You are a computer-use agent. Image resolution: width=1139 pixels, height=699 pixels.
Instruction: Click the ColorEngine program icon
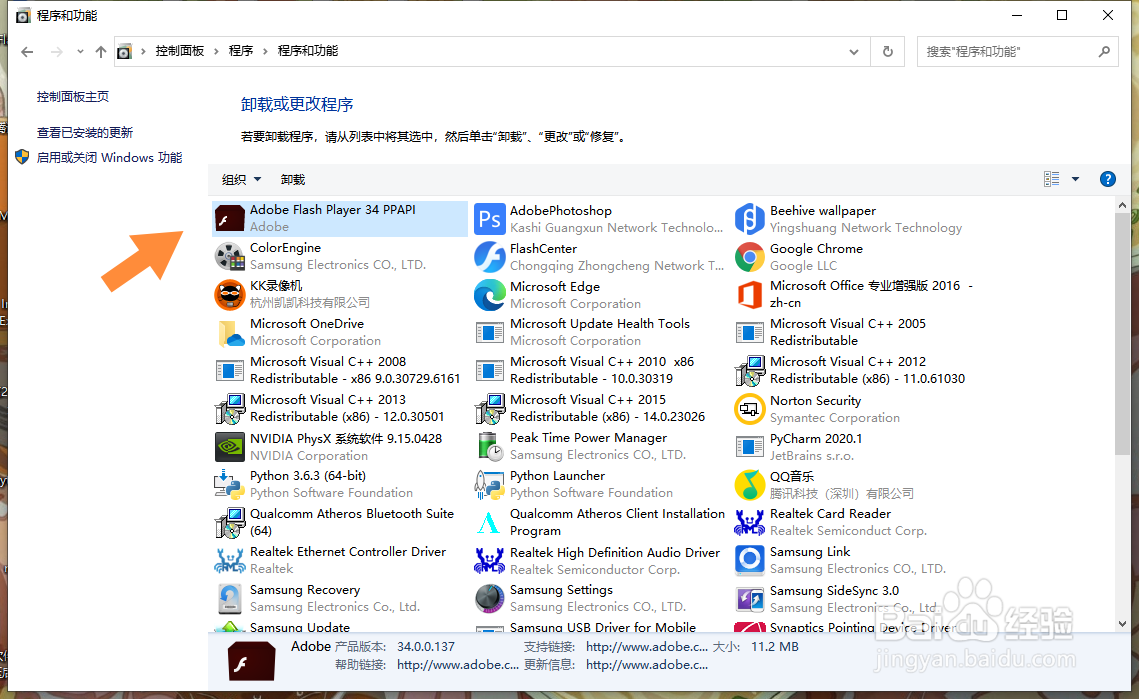pyautogui.click(x=230, y=256)
